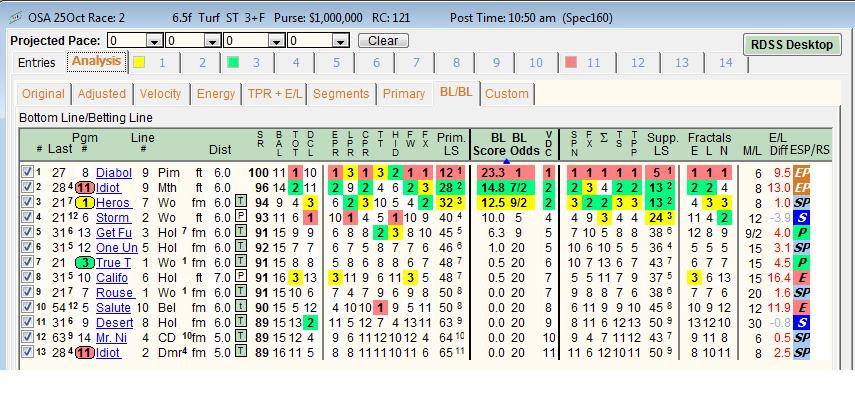Click the T icon in Get Fu row
This screenshot has height=400, width=855.
pos(240,233)
